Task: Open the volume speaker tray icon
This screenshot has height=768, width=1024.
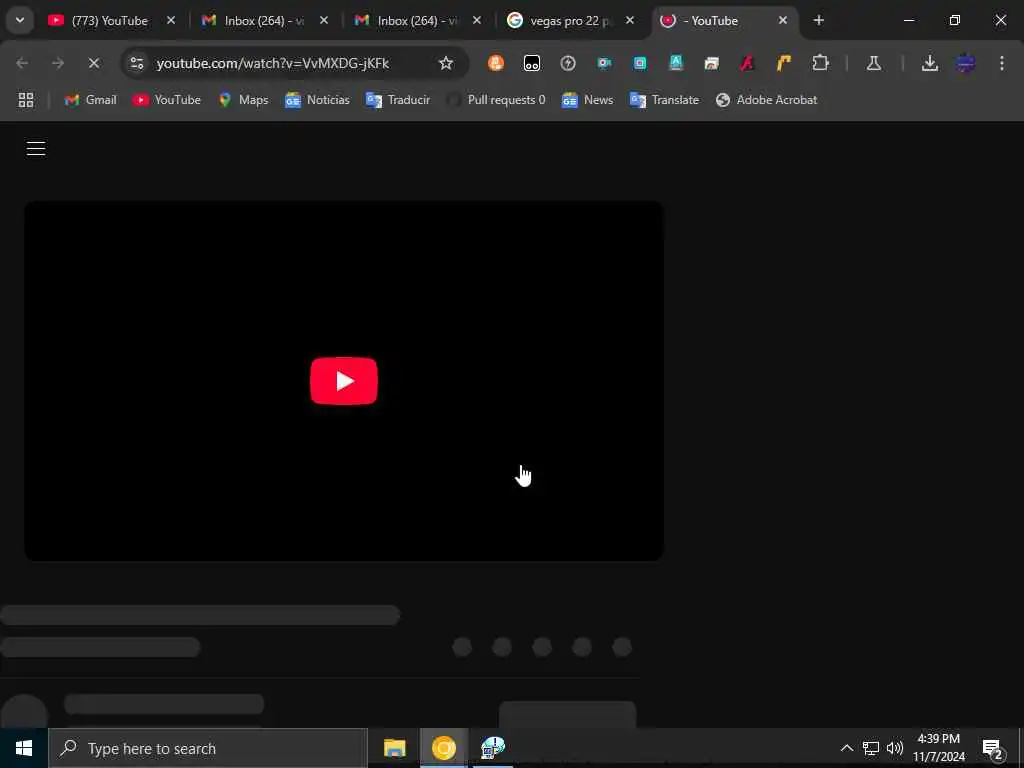Action: pos(895,748)
